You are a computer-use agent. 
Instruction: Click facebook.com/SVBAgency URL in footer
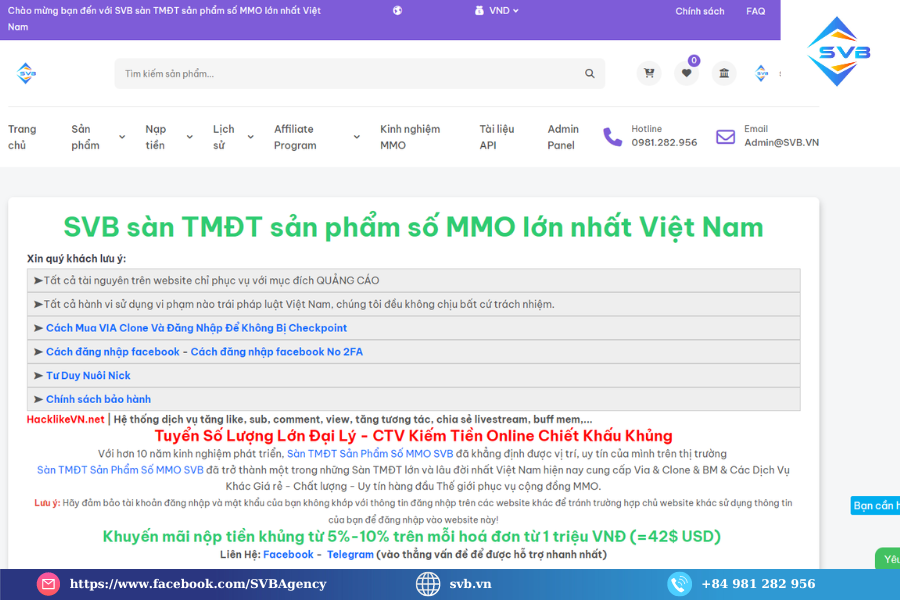pyautogui.click(x=198, y=584)
